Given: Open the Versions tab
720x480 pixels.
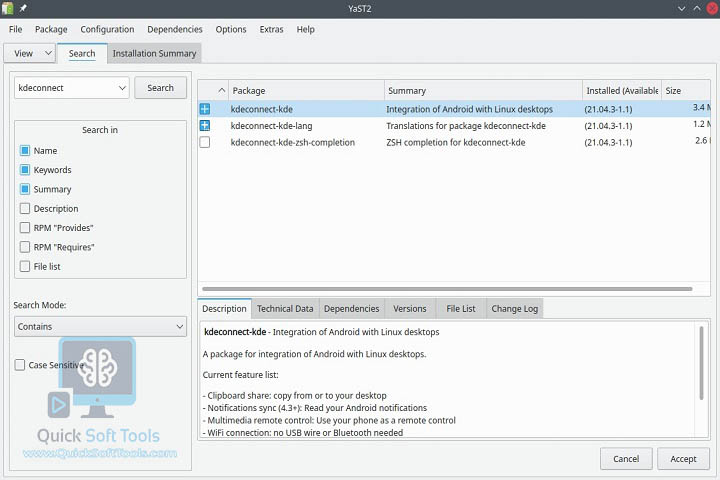Looking at the screenshot, I should pos(410,309).
